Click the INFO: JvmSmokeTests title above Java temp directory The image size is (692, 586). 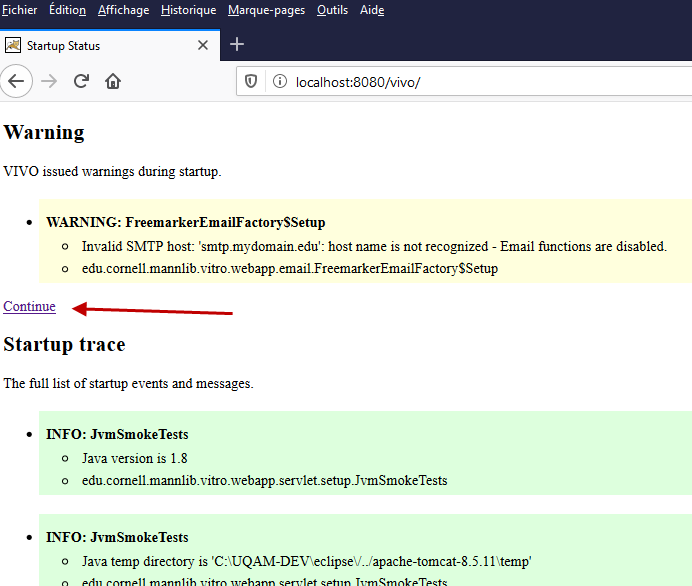pos(117,537)
